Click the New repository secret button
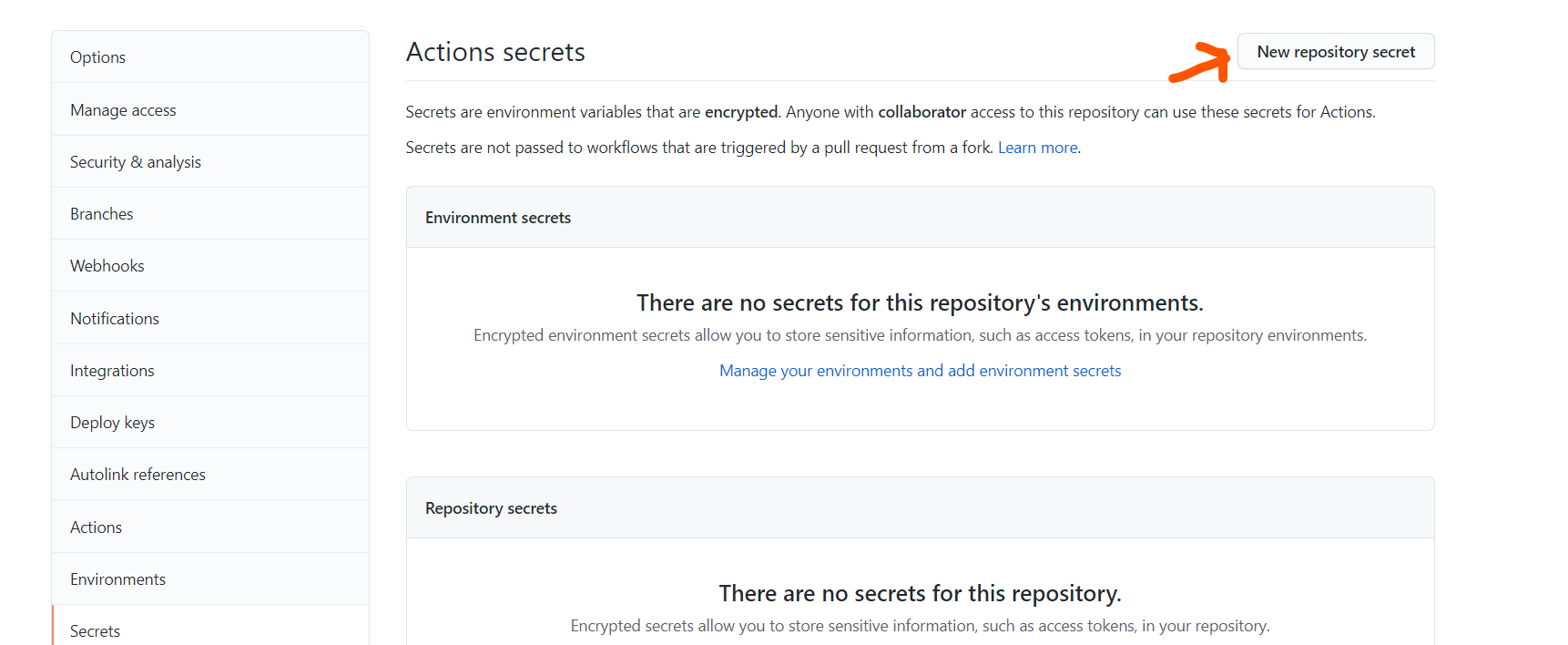This screenshot has height=645, width=1568. click(x=1335, y=52)
